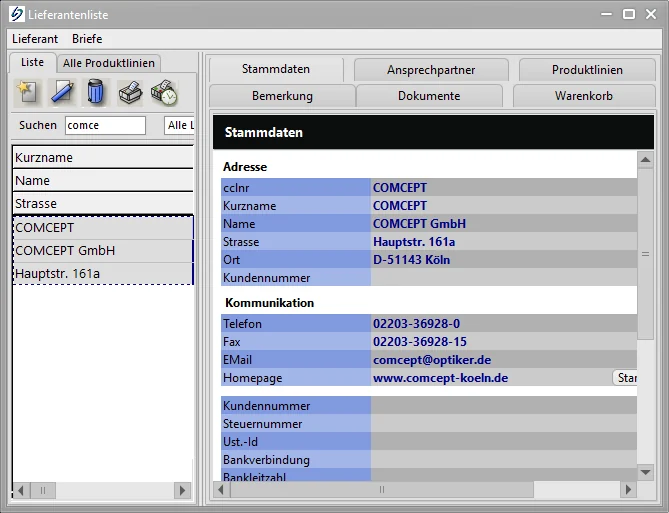Open the Alle L filter dropdown

[x=179, y=125]
